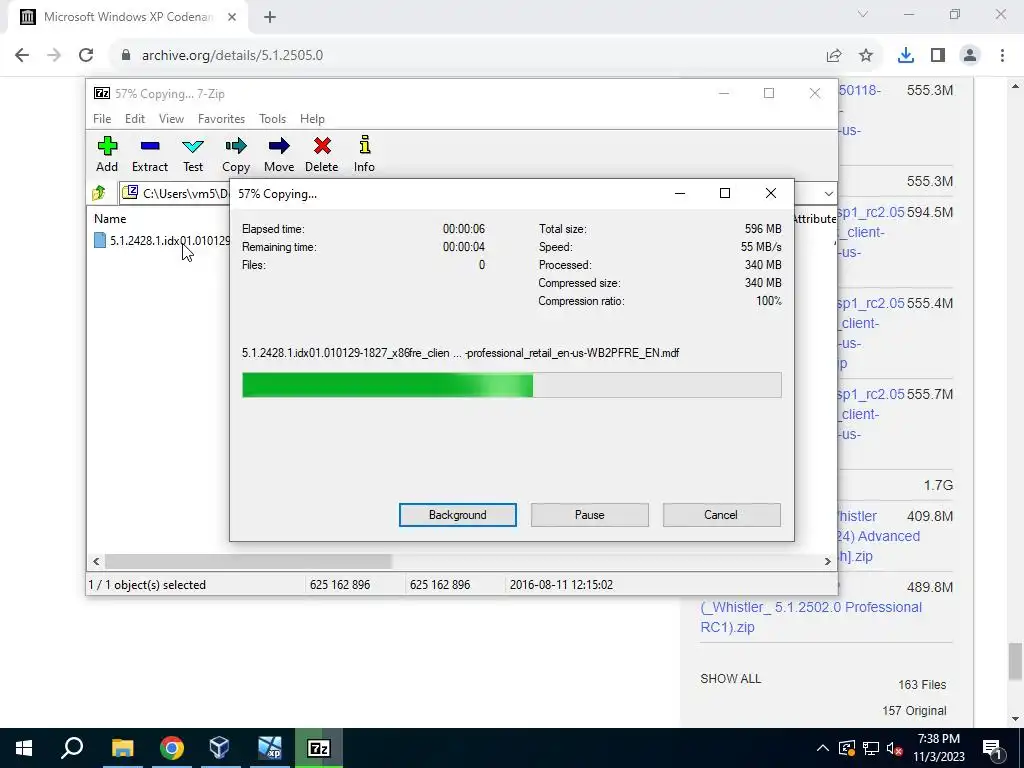Toggle the Chrome side panel icon
The width and height of the screenshot is (1024, 768).
click(938, 56)
